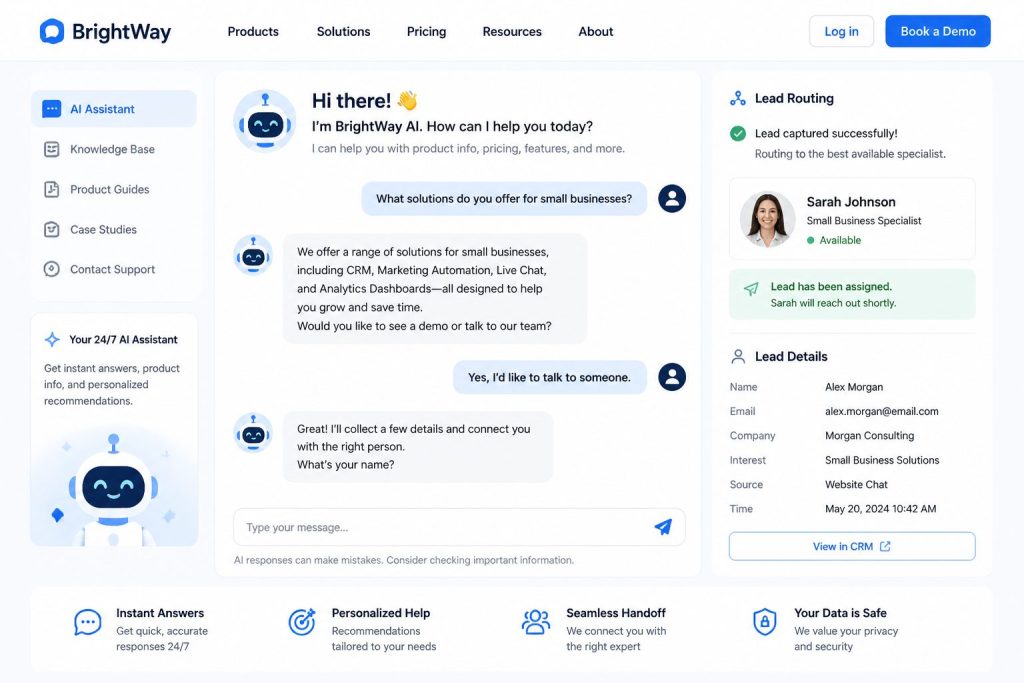1024x683 pixels.
Task: Click the green lead captured checkmark
Action: [738, 133]
